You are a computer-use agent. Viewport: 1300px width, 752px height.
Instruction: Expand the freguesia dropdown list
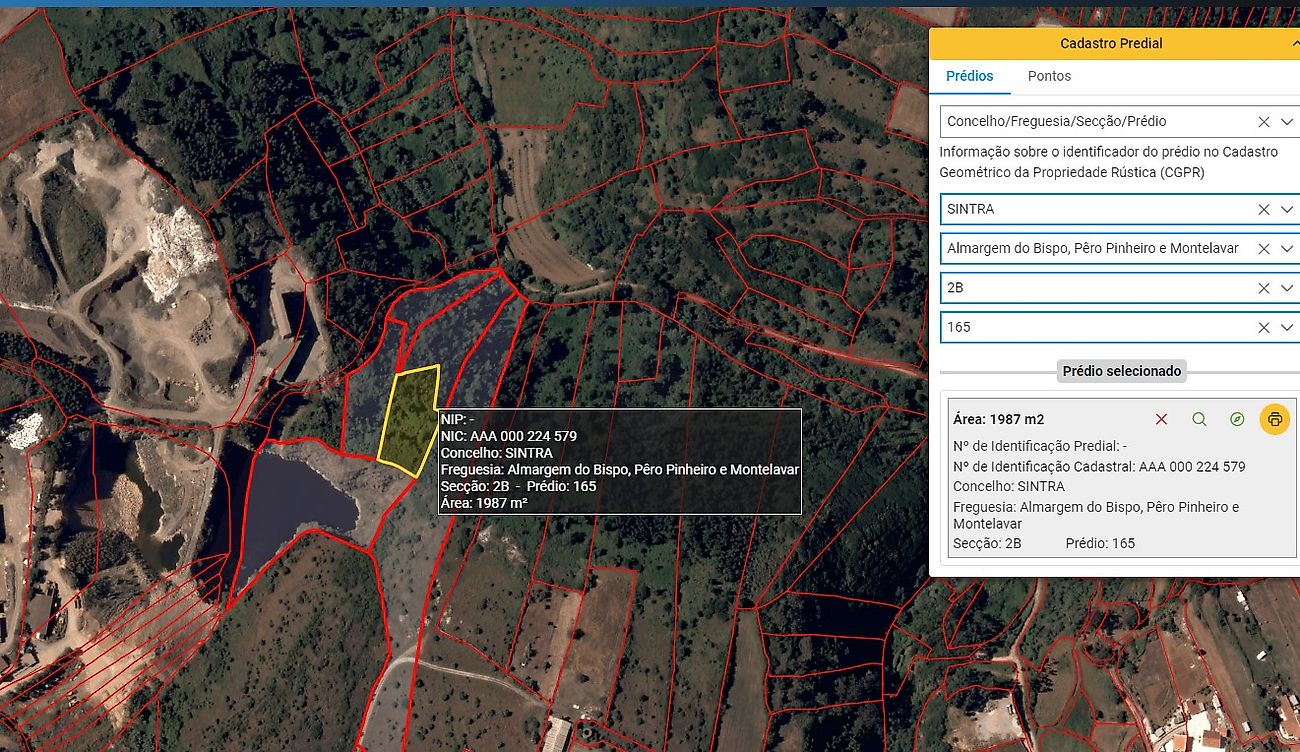click(1287, 249)
